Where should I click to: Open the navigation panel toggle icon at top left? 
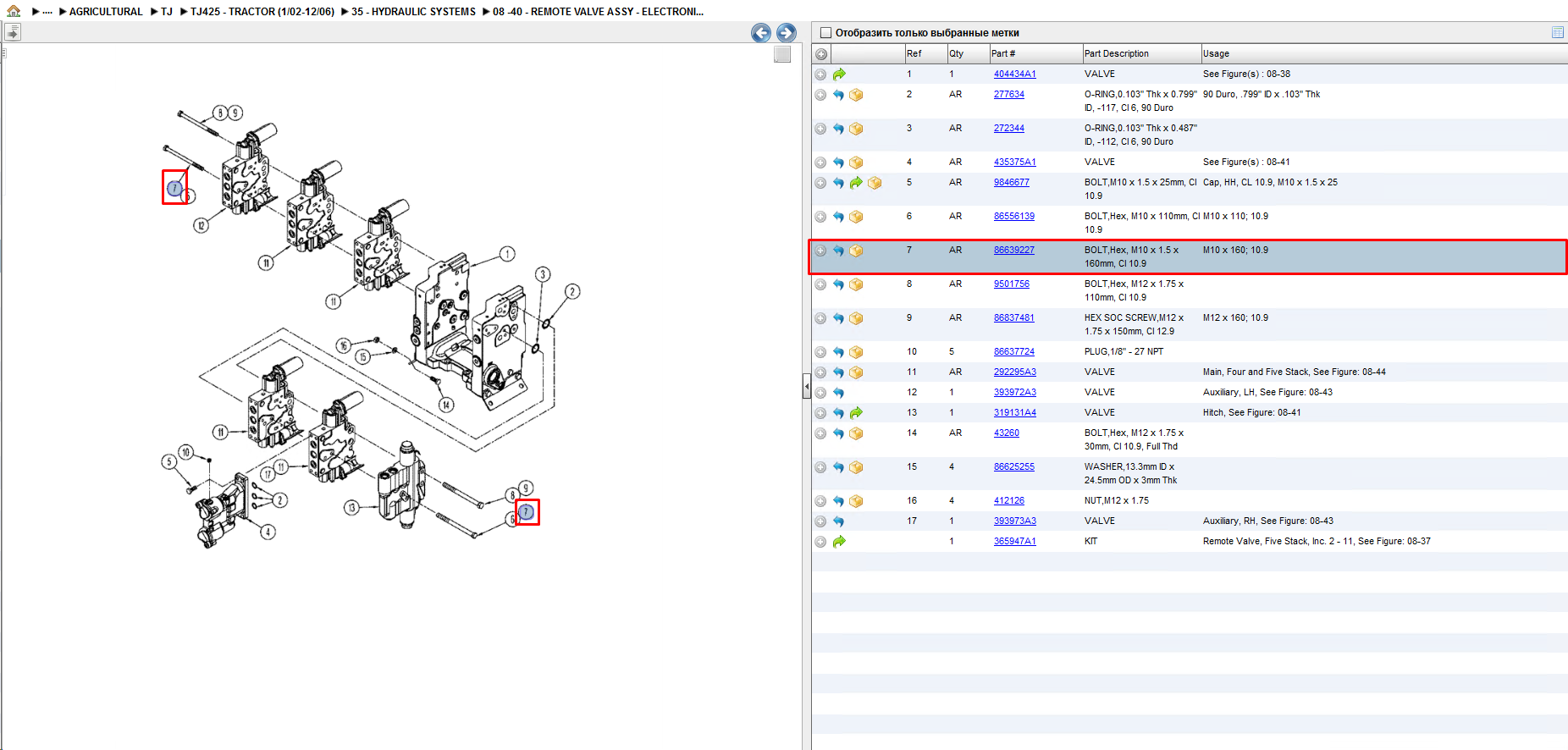pos(13,32)
